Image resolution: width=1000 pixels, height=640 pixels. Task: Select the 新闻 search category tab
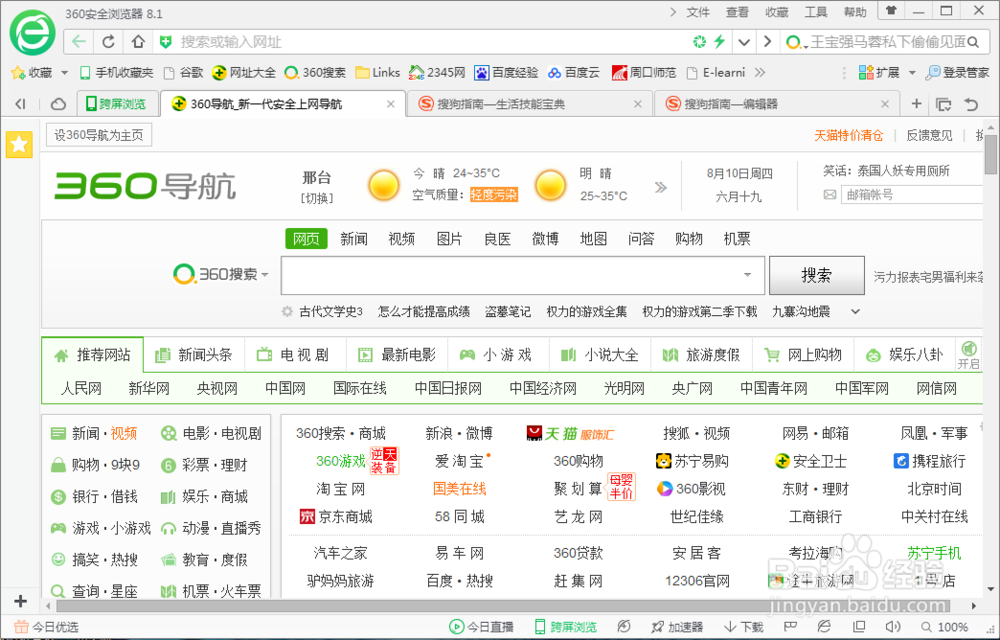pos(354,239)
